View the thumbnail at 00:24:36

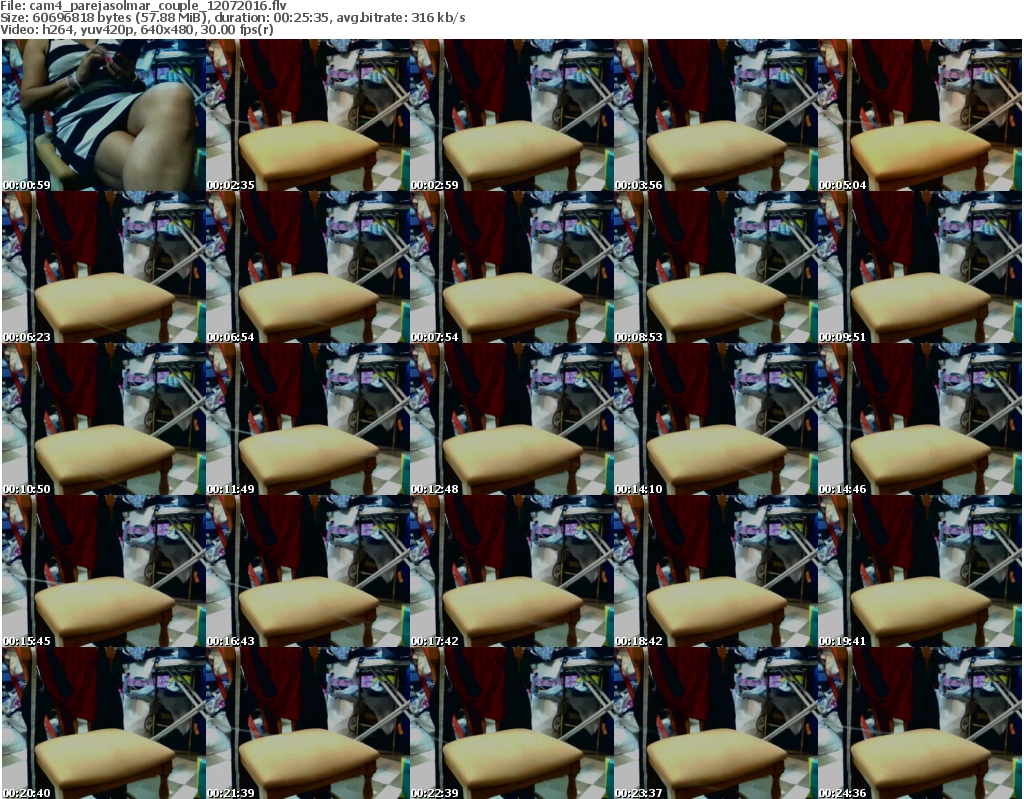[920, 723]
